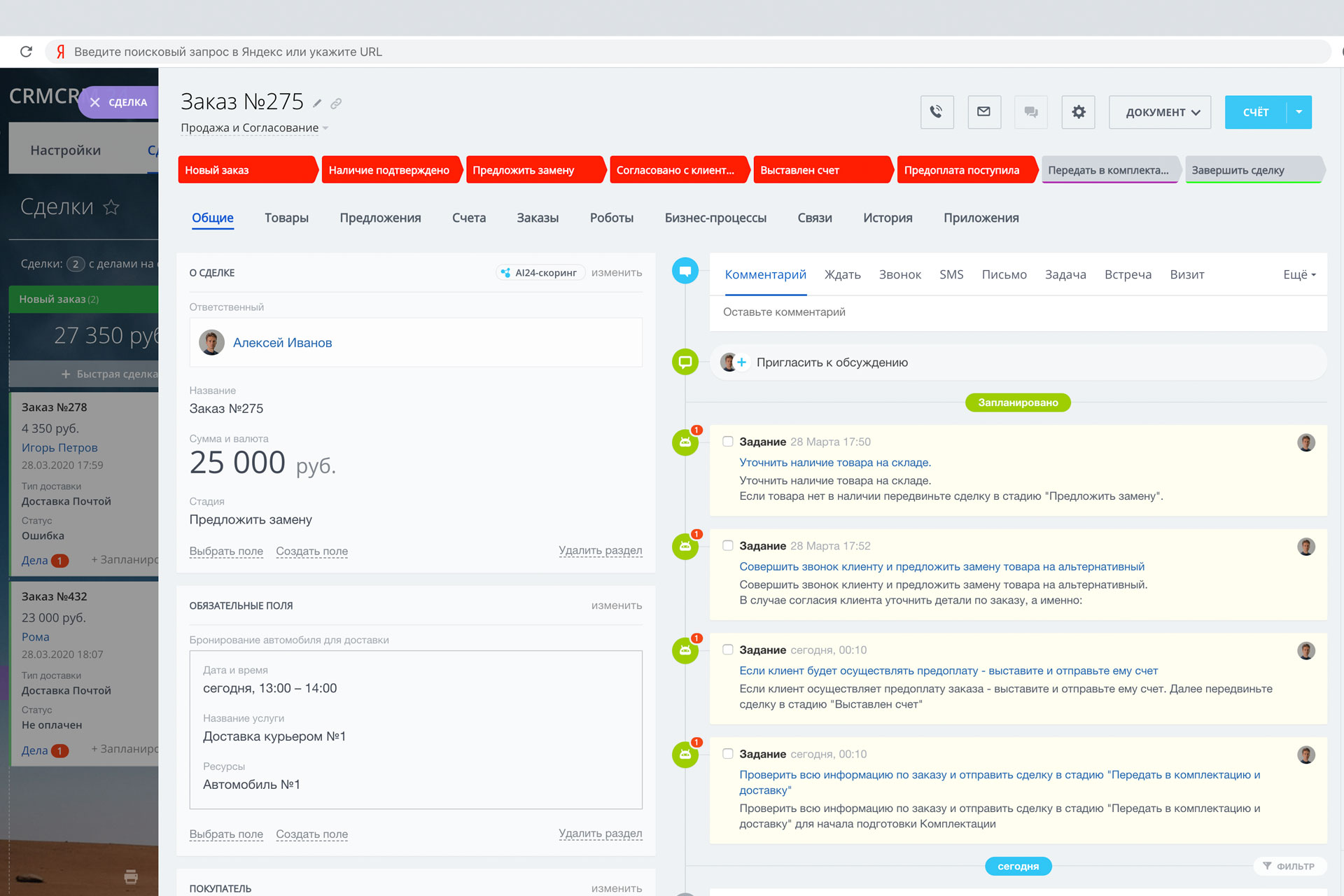Click the printer icon in sidebar
1344x896 pixels.
pos(131,876)
